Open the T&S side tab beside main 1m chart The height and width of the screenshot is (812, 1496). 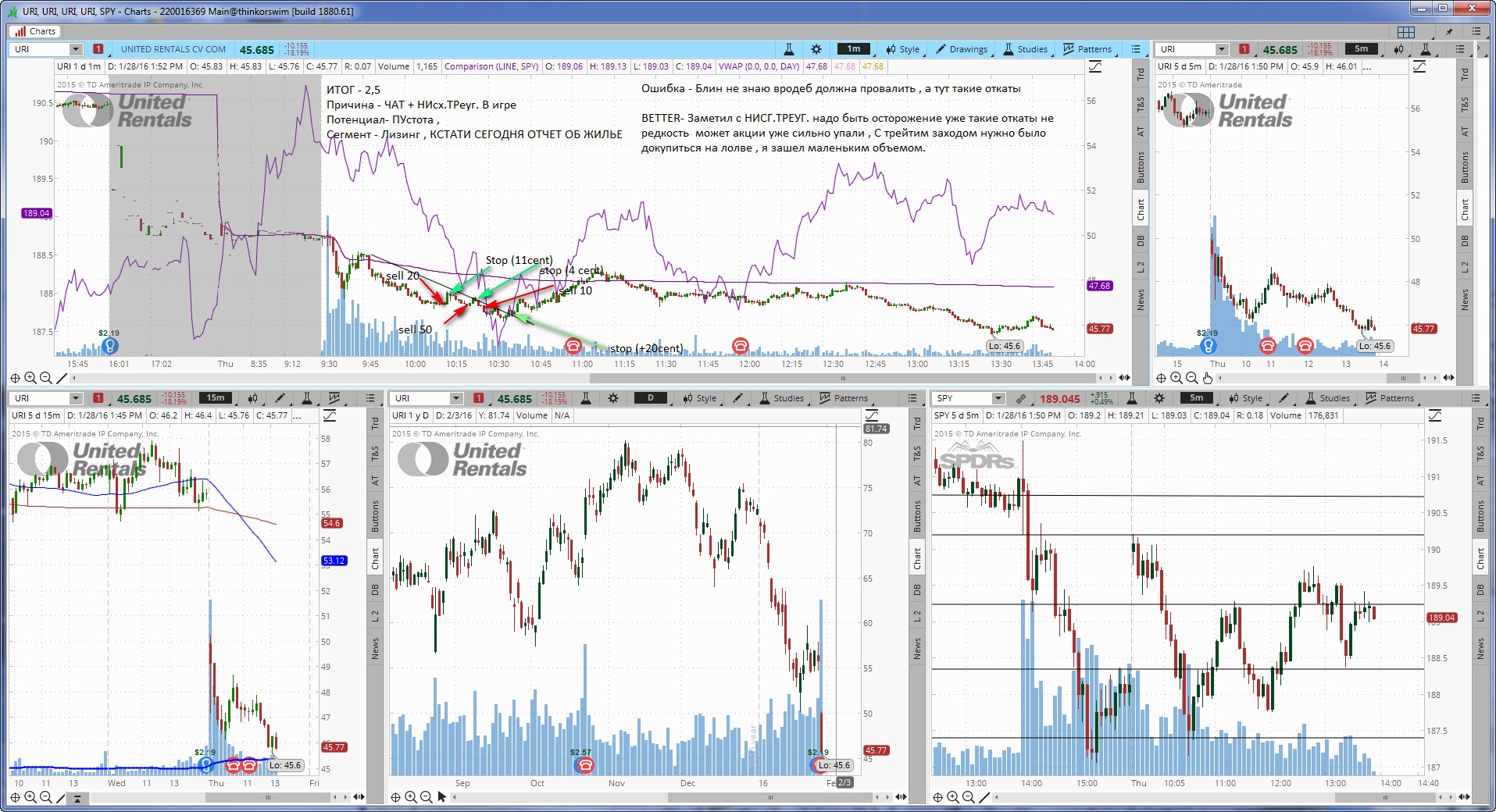click(1141, 102)
